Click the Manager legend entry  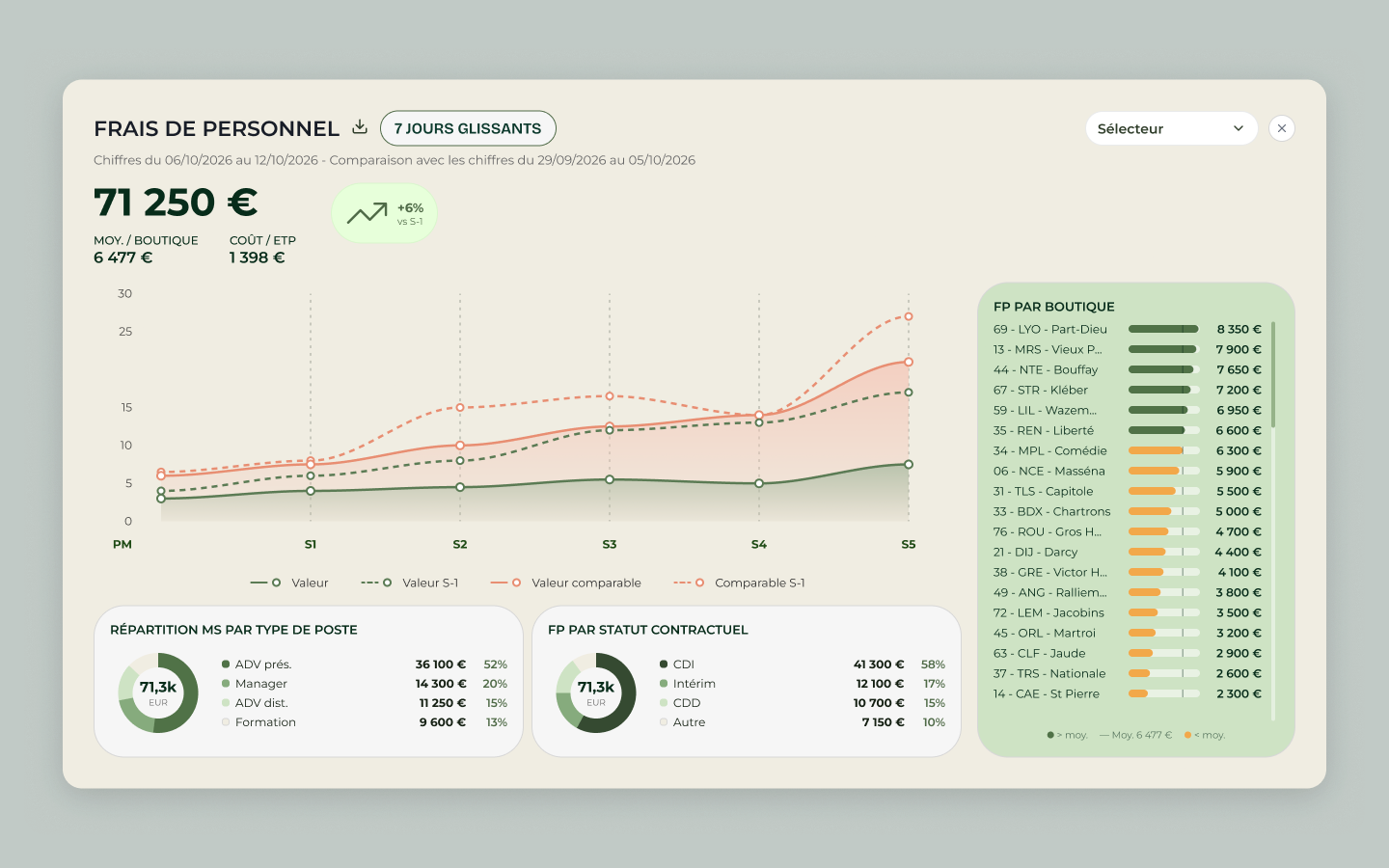click(x=365, y=684)
